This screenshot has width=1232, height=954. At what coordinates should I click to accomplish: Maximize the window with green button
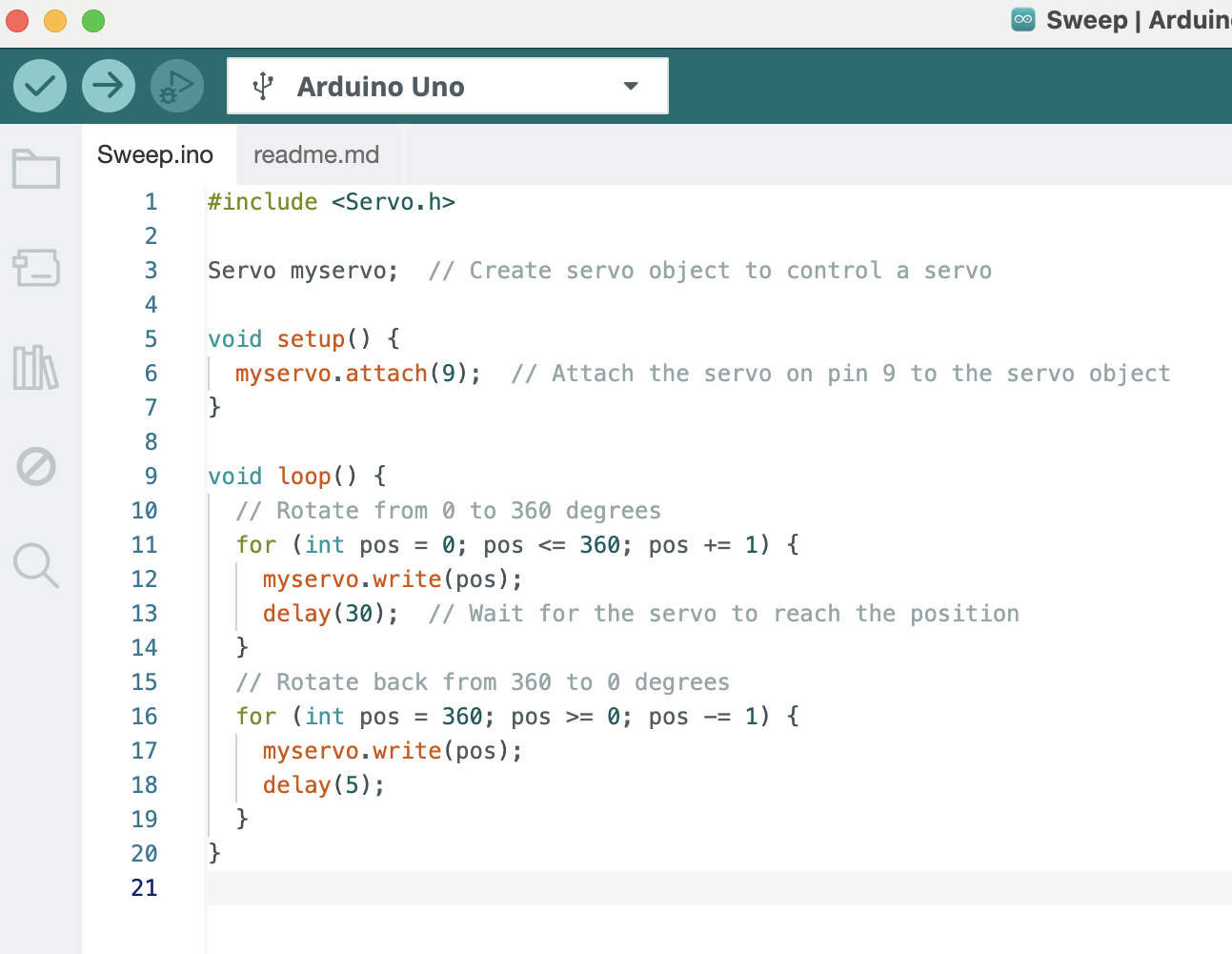click(93, 20)
